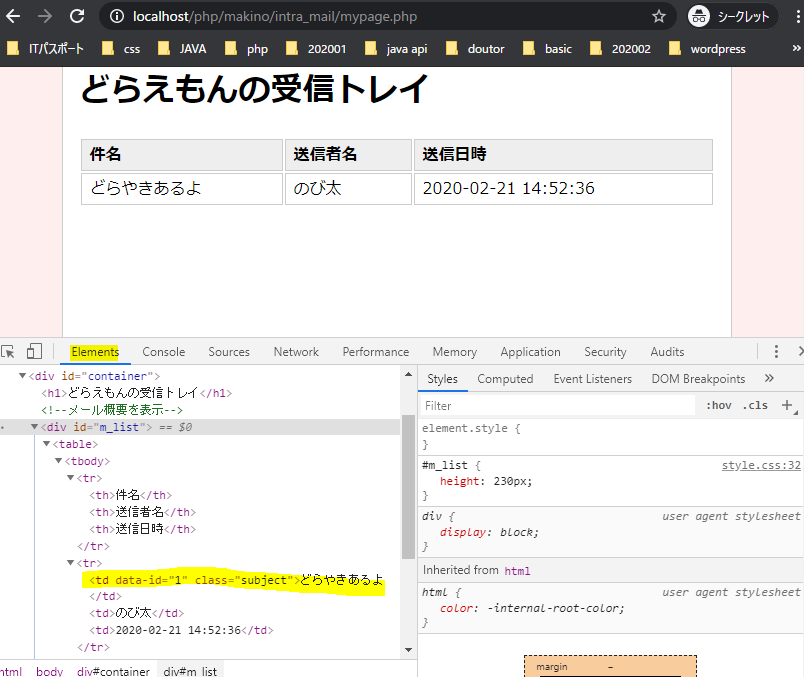Select the DOM Breakpoints sidebar tab
Screen dimensions: 804x677
[x=698, y=379]
